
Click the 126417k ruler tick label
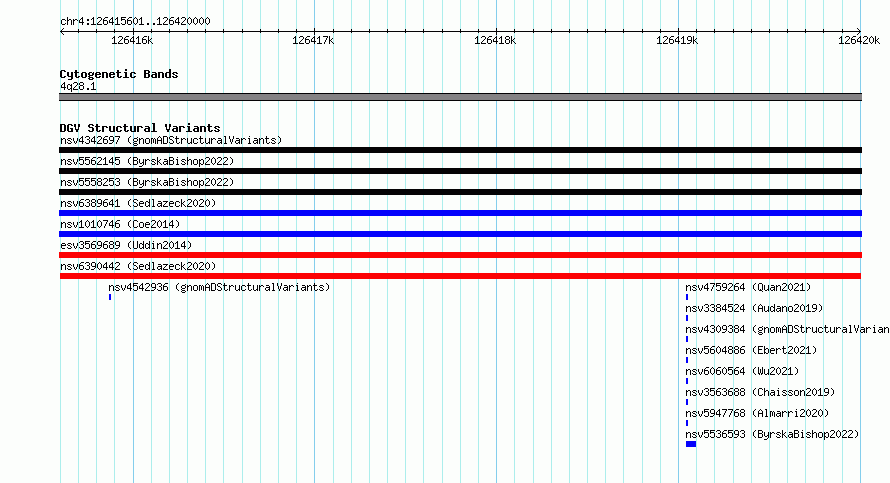[x=313, y=40]
